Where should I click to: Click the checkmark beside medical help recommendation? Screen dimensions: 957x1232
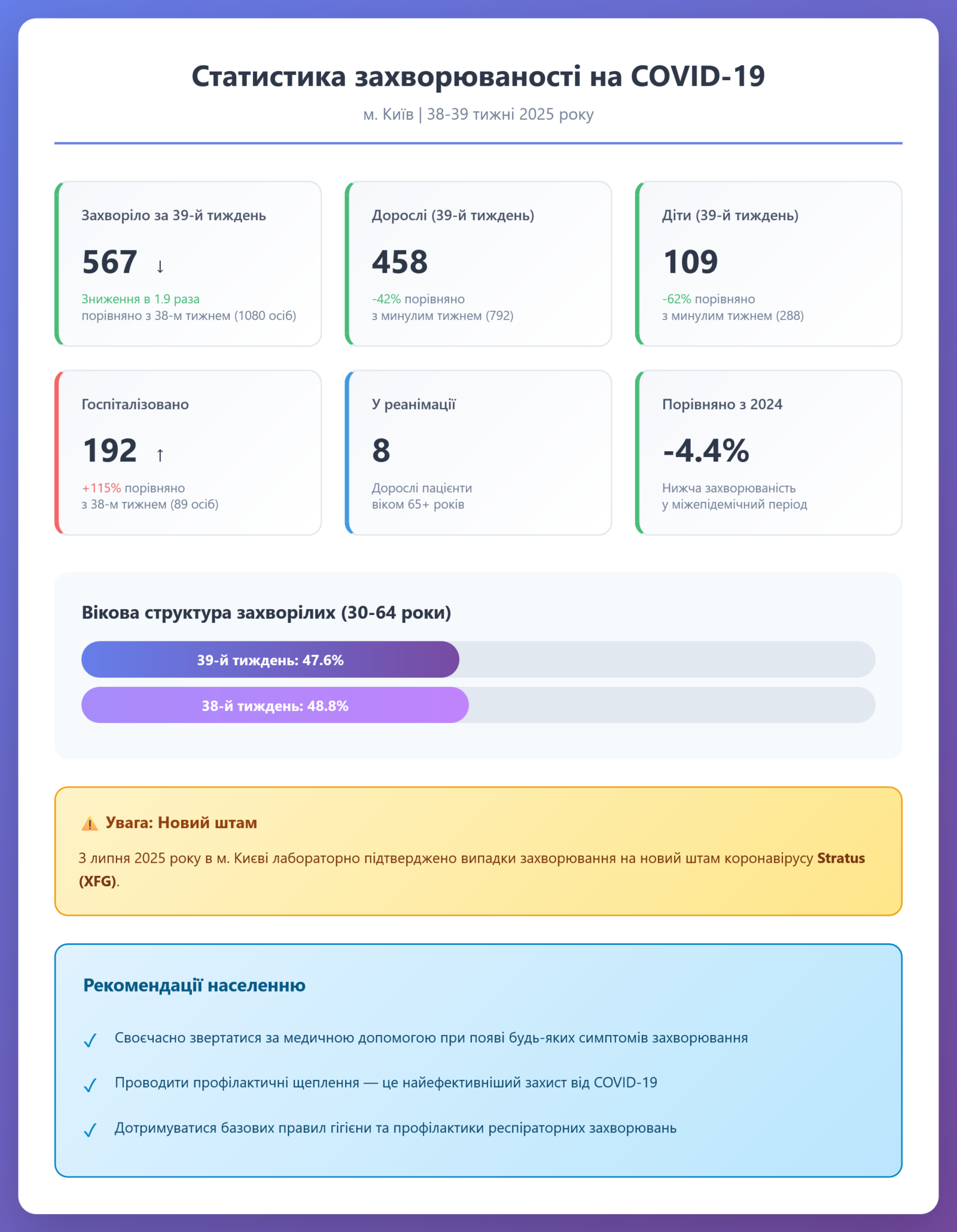[90, 1041]
